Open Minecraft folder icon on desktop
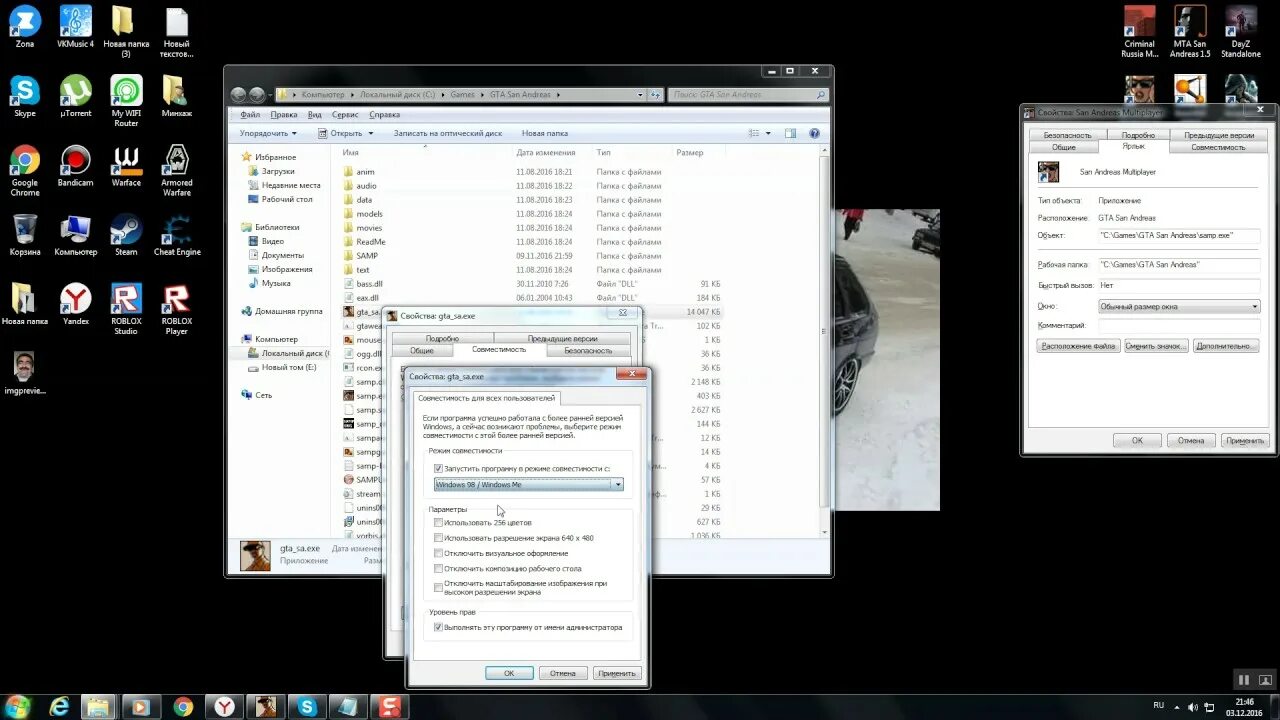This screenshot has height=720, width=1280. tap(177, 95)
